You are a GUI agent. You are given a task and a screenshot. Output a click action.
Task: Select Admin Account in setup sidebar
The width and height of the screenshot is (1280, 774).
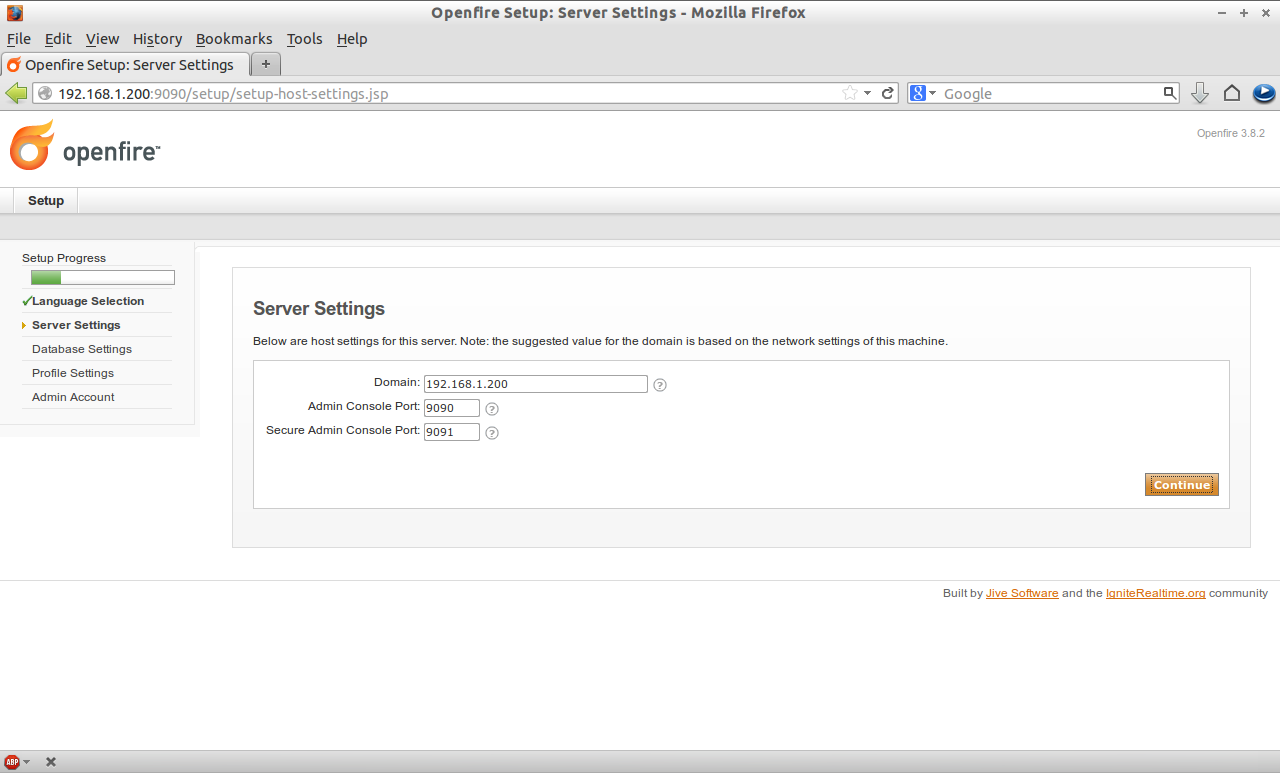[73, 397]
